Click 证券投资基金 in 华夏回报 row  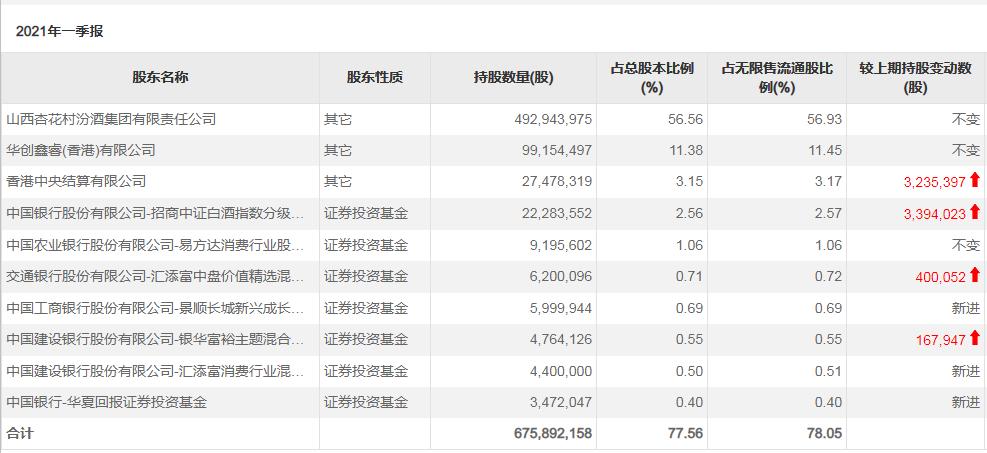pyautogui.click(x=366, y=402)
